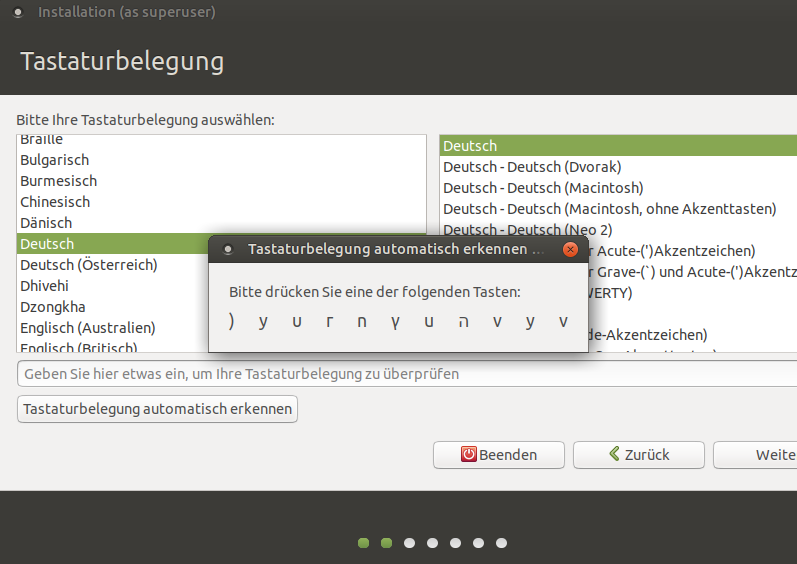Select Macintosh, ohne Akzenttasten variant
797x564 pixels.
tap(609, 209)
